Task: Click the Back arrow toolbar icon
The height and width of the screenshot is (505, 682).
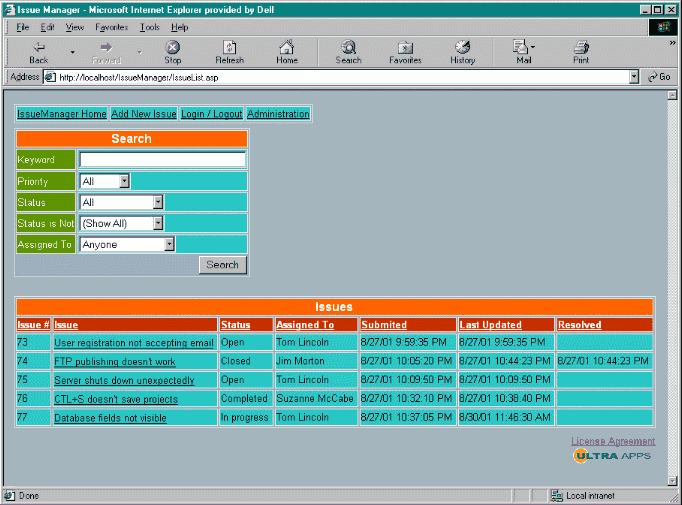Action: (x=38, y=47)
